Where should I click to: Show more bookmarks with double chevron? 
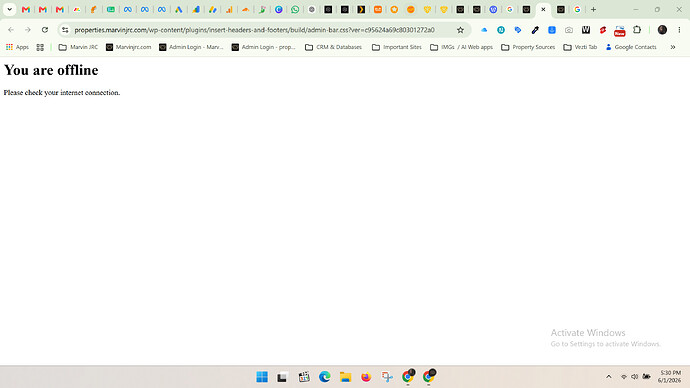[x=673, y=47]
